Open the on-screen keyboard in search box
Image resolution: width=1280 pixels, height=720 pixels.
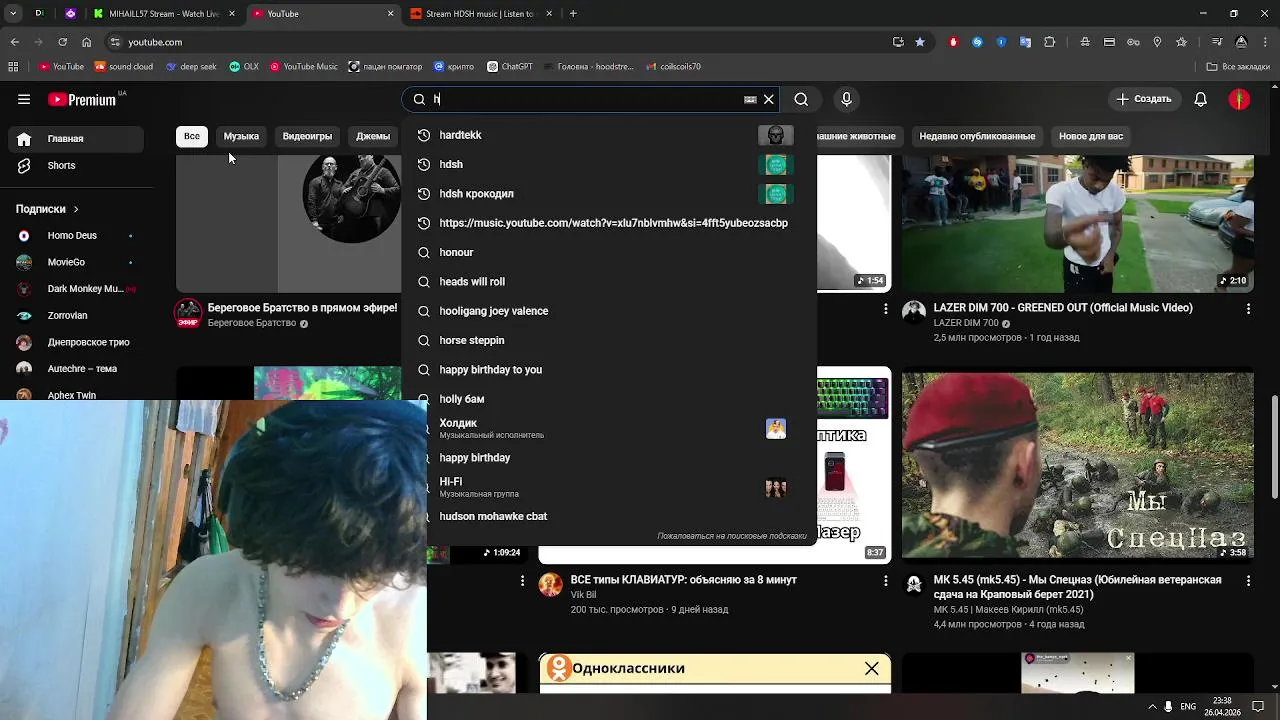[750, 99]
